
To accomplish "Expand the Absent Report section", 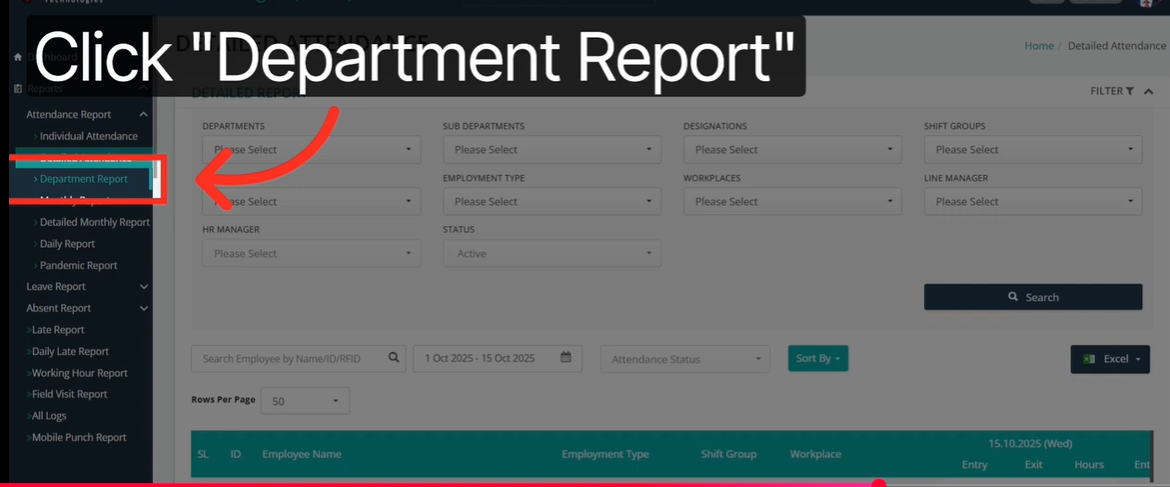I will click(144, 309).
